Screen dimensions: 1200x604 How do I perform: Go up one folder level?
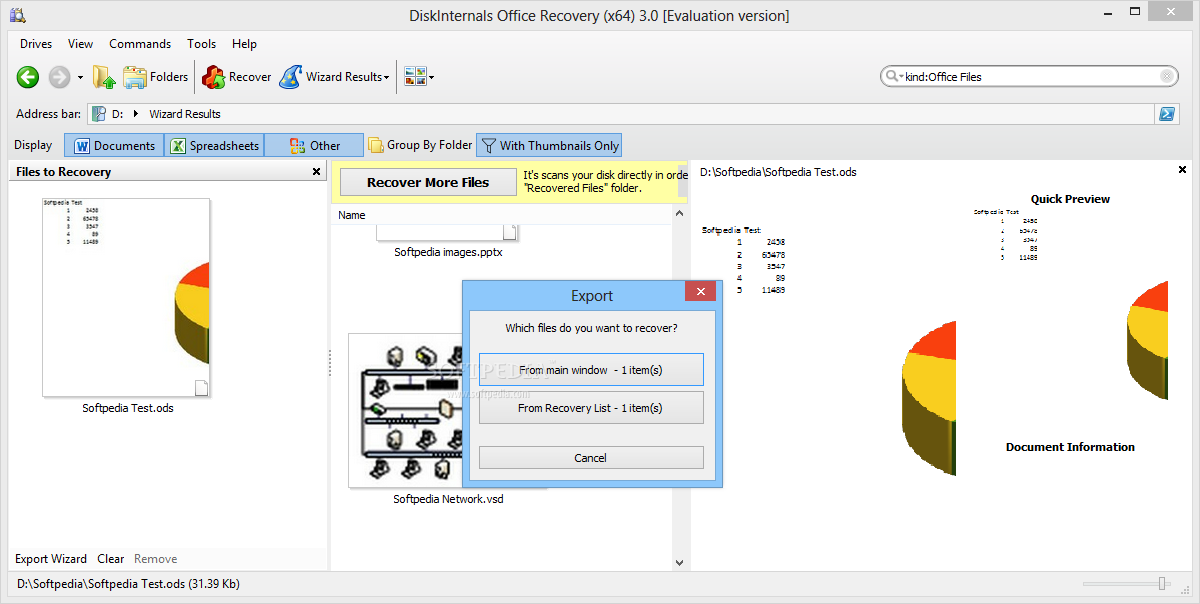104,77
